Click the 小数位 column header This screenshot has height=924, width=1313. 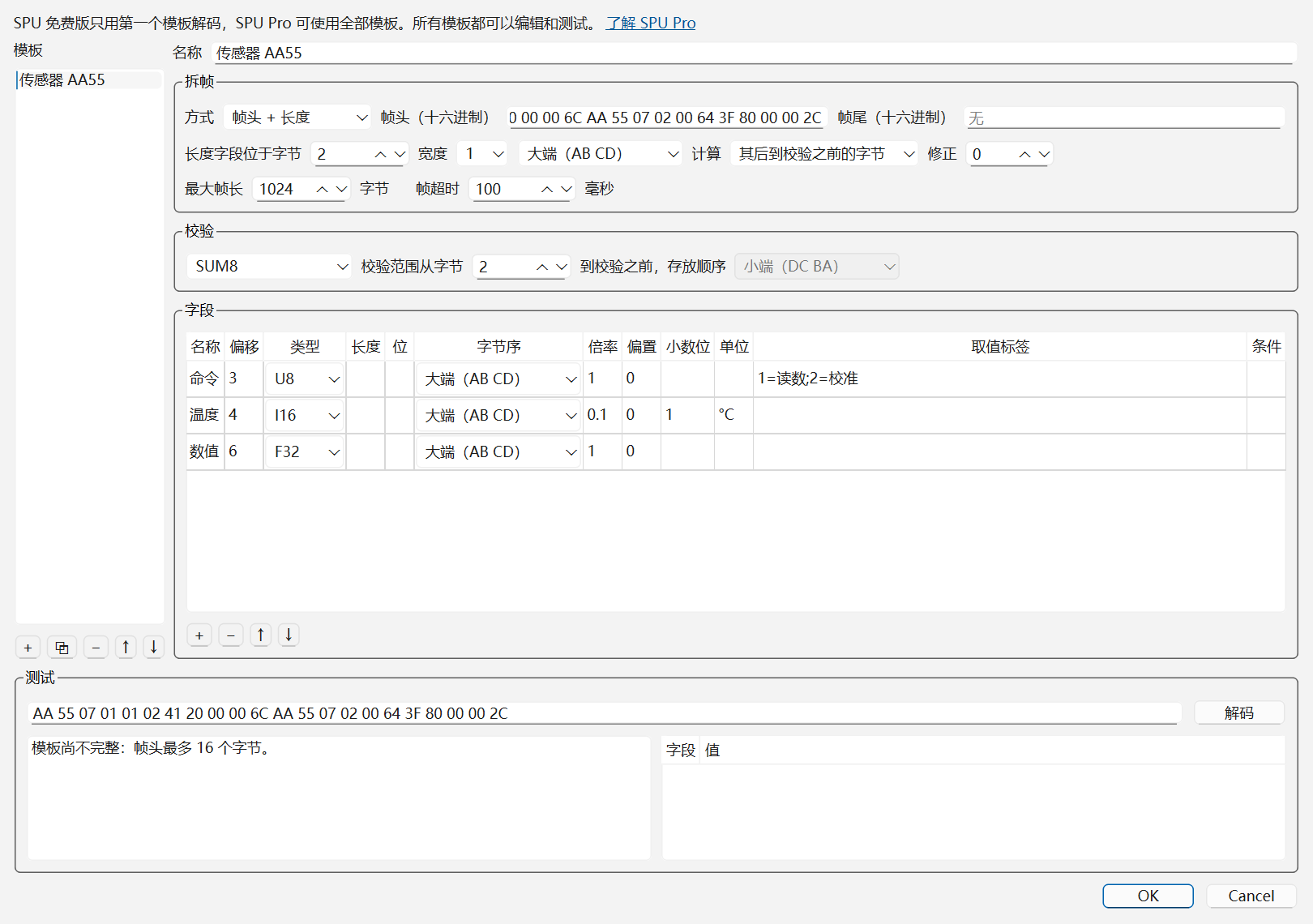click(x=687, y=347)
